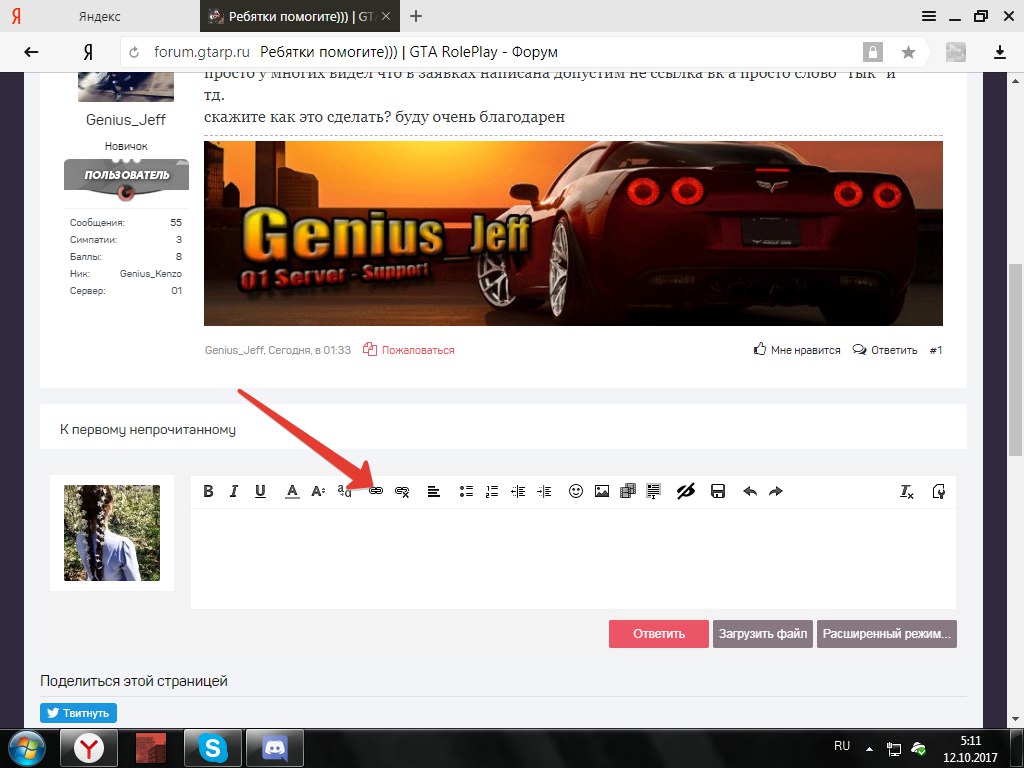Click the remove formatting icon
The height and width of the screenshot is (768, 1024).
907,491
